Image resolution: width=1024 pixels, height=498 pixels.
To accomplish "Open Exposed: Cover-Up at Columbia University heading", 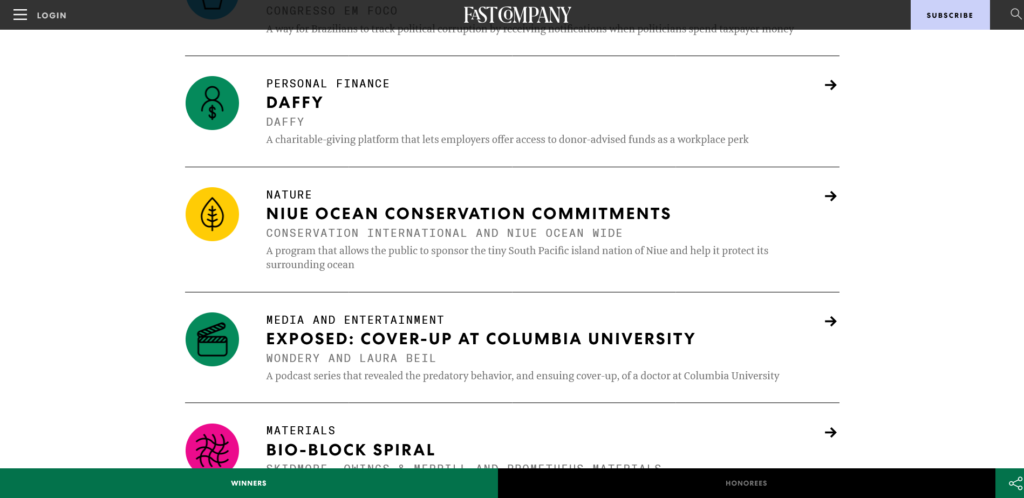I will 480,338.
